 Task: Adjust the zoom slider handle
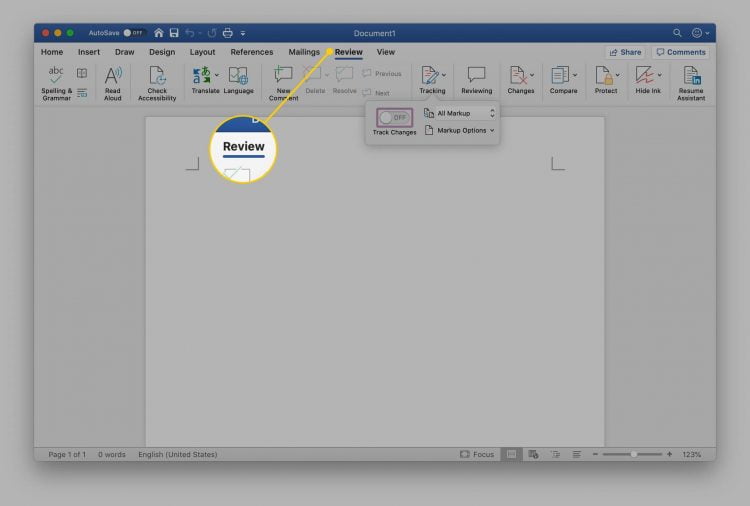point(633,454)
